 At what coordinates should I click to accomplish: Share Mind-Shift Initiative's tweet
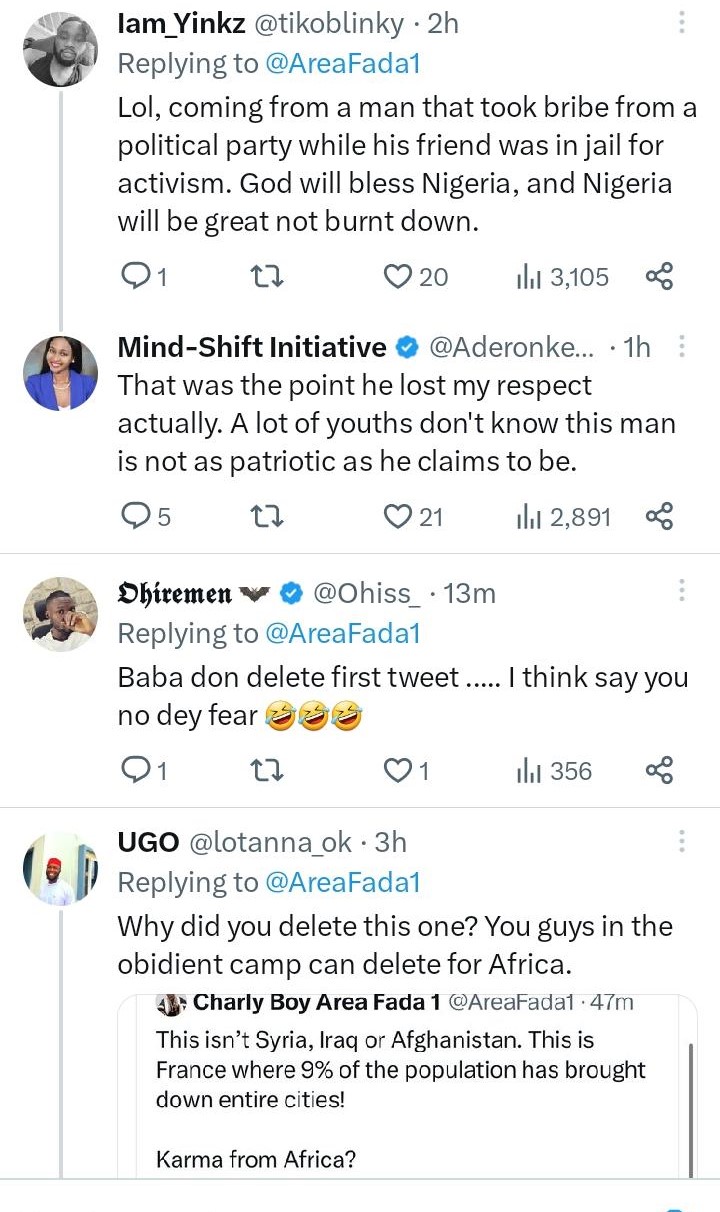click(659, 516)
